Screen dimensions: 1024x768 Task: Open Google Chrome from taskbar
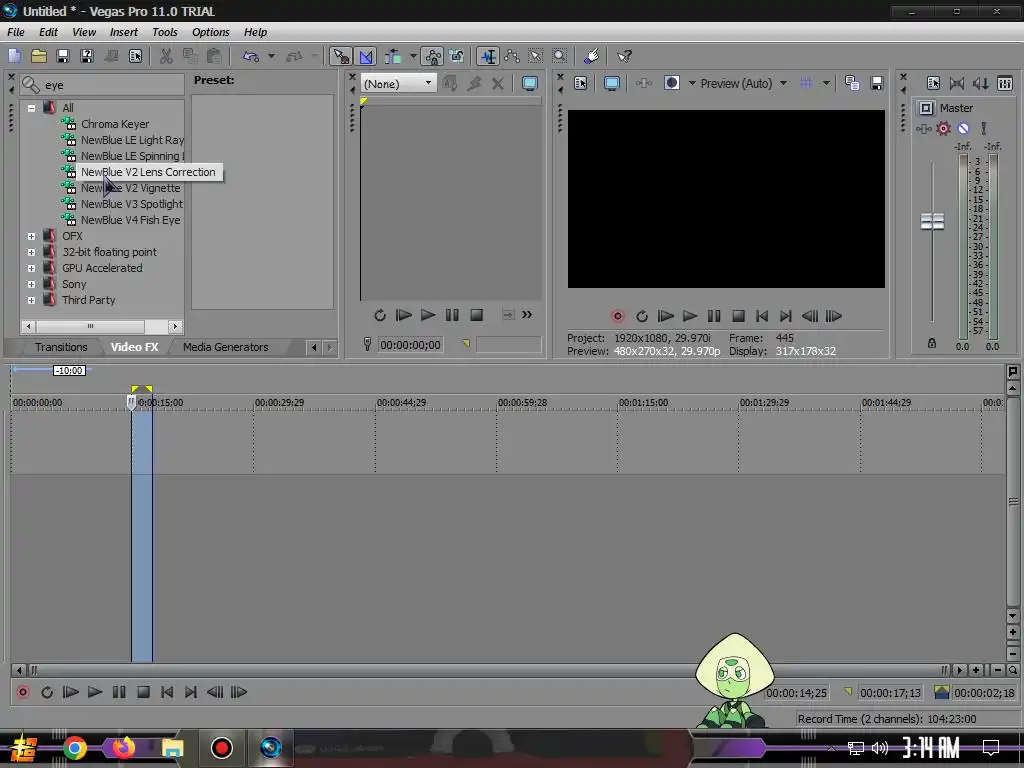coord(74,748)
